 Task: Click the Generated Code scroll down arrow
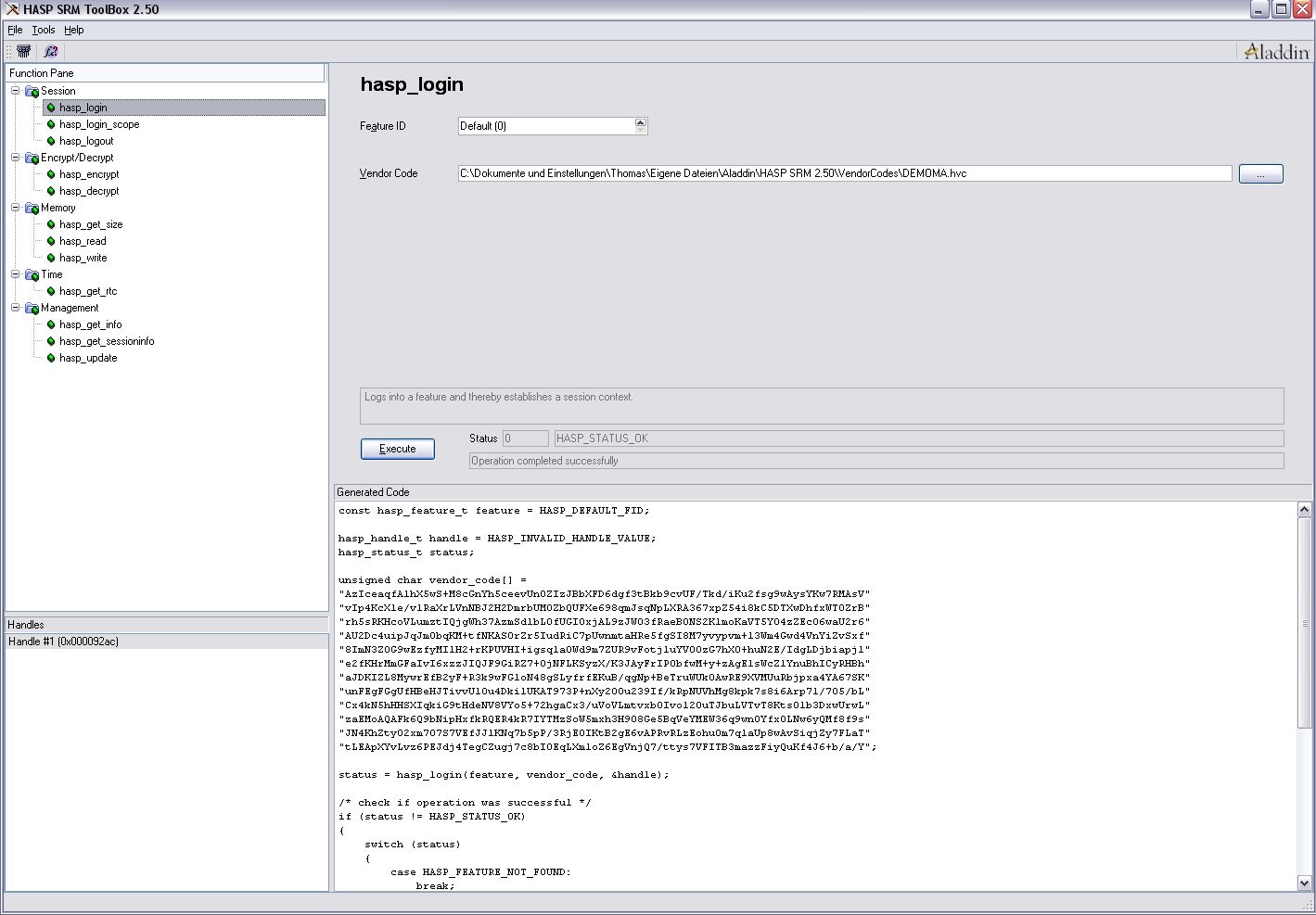point(1305,883)
